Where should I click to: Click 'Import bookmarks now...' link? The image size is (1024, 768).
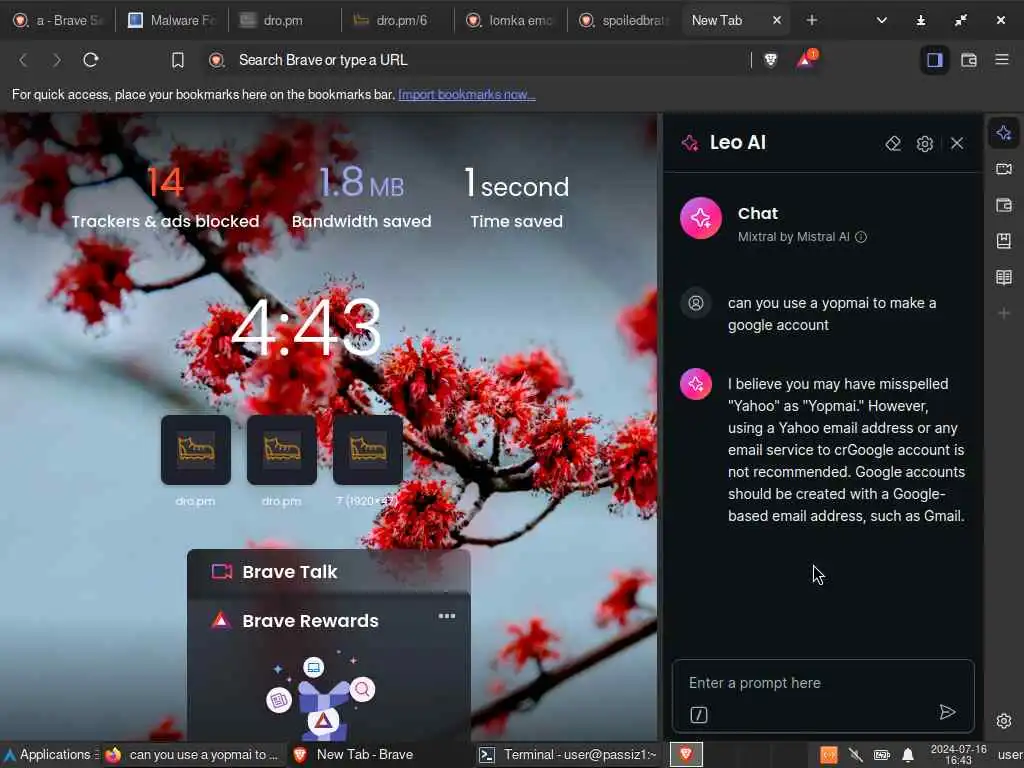467,95
